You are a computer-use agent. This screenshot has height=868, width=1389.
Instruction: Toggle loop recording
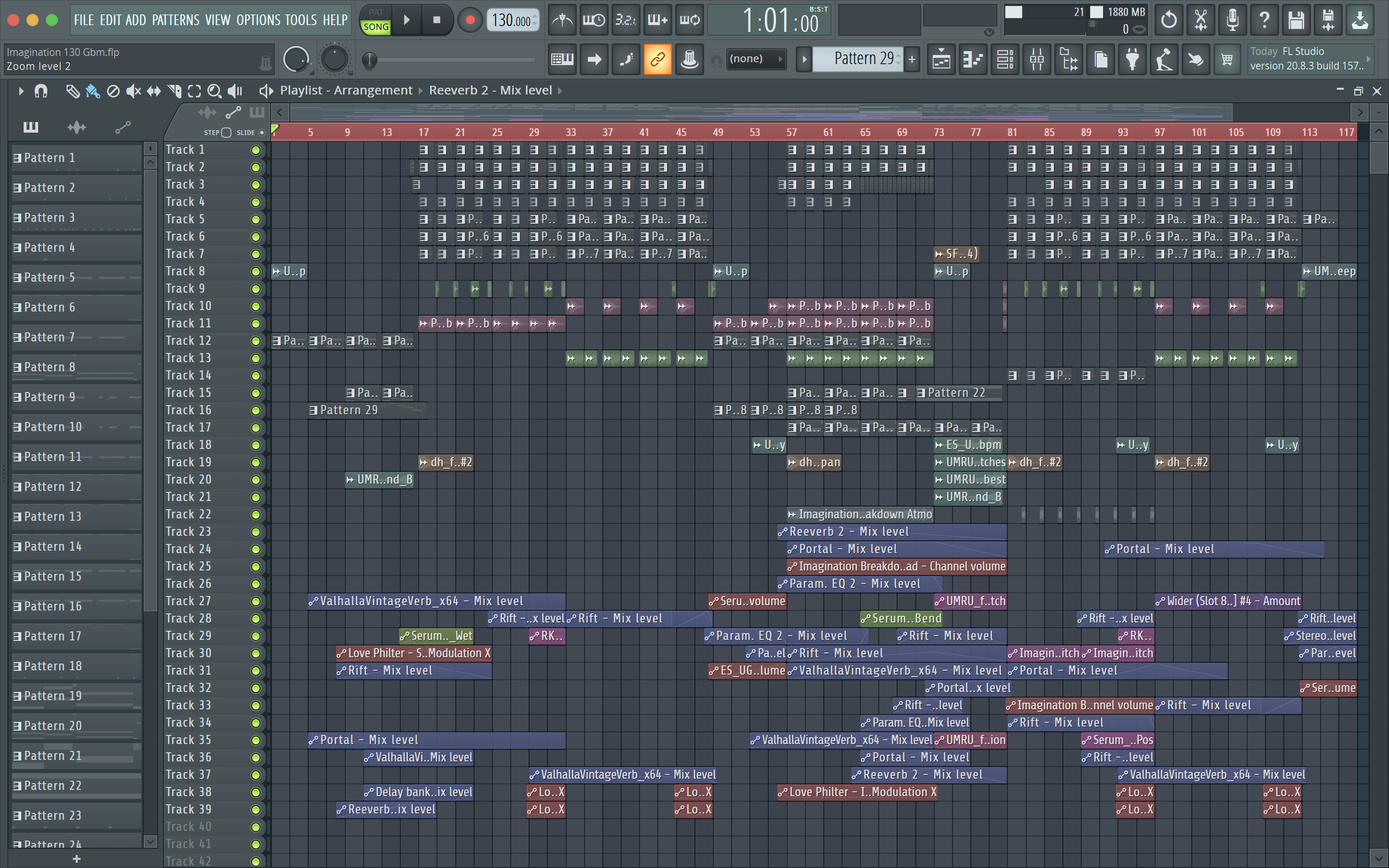[689, 20]
